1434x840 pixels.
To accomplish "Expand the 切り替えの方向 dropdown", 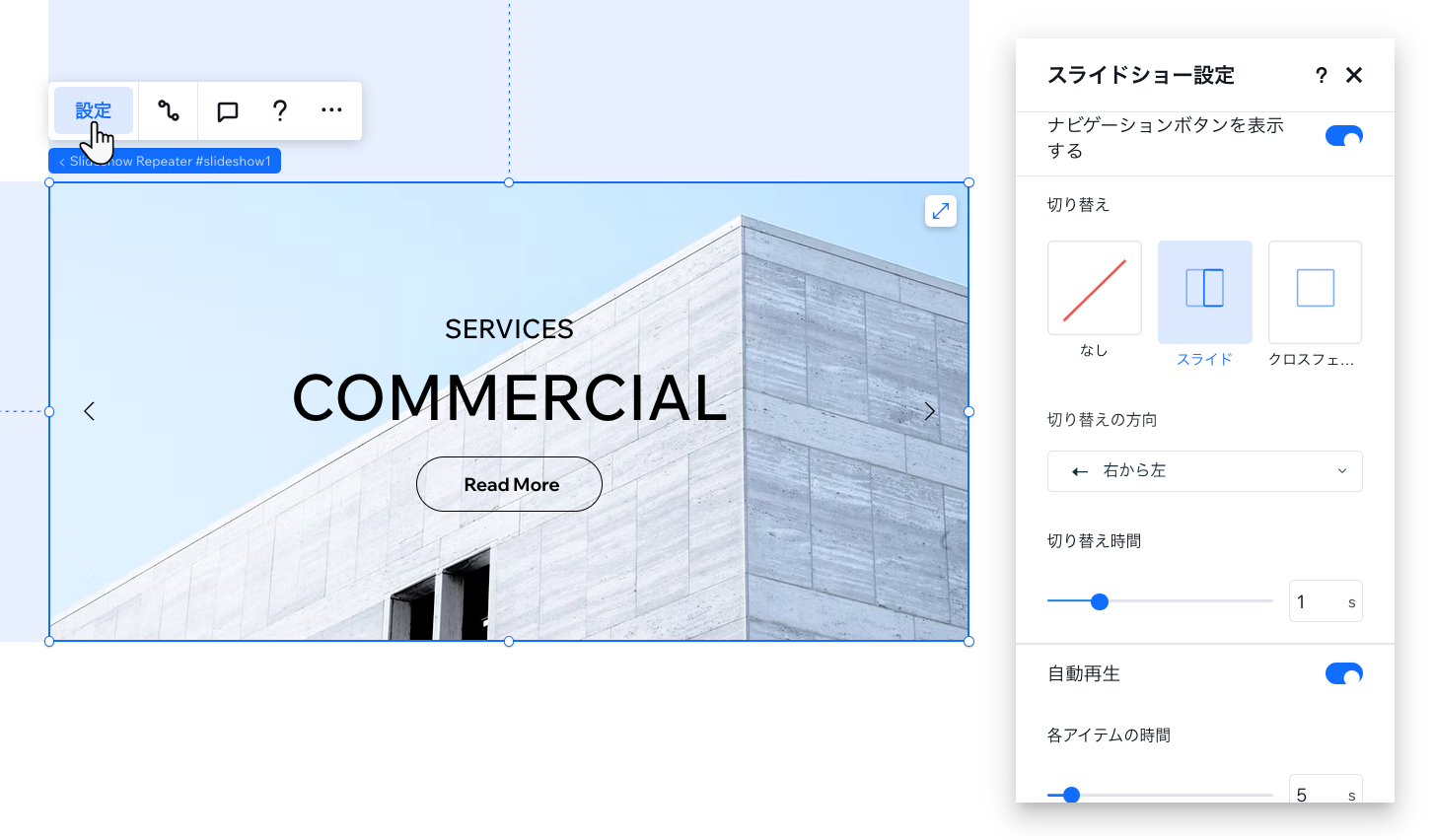I will pyautogui.click(x=1204, y=471).
